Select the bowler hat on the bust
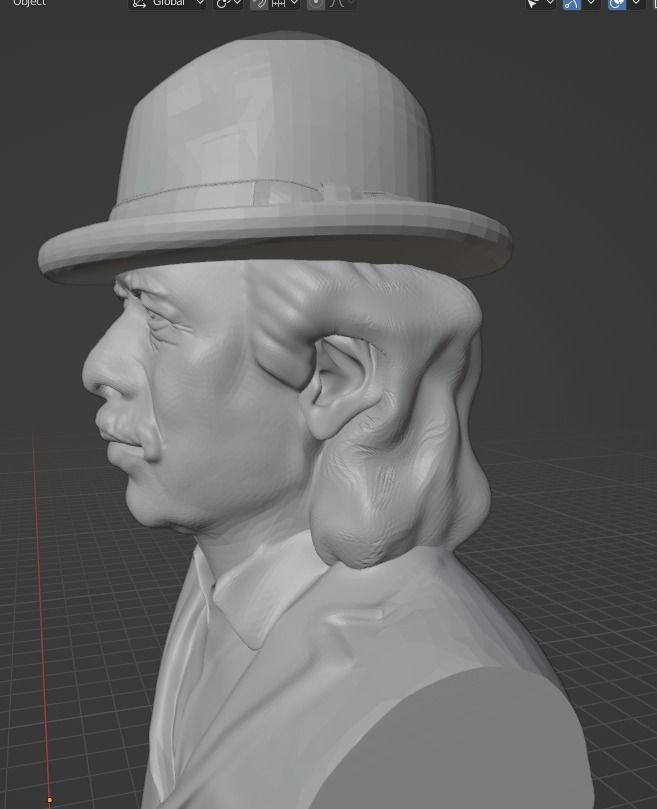This screenshot has width=657, height=809. coord(275,155)
